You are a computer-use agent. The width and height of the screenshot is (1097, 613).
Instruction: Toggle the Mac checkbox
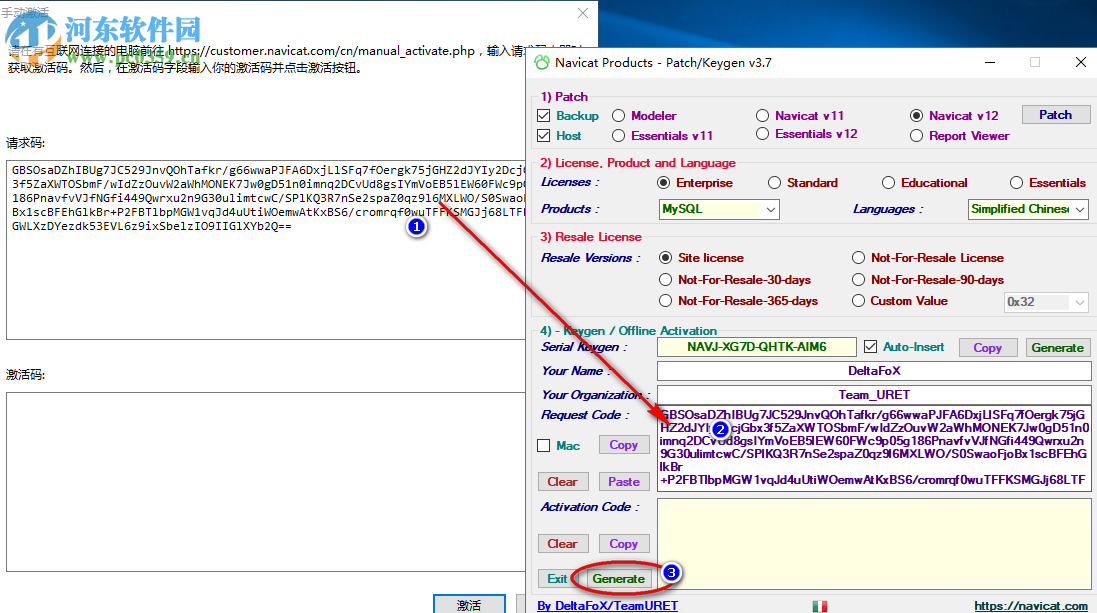click(544, 446)
